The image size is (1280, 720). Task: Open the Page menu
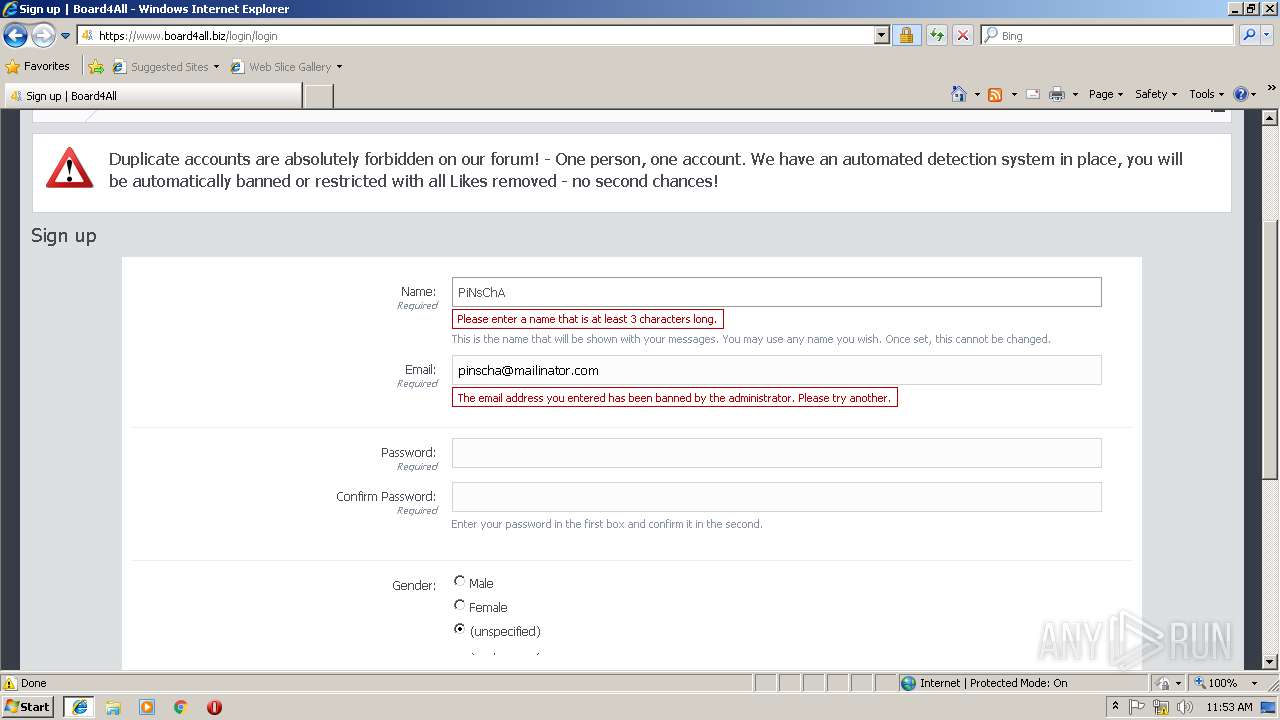[x=1105, y=94]
